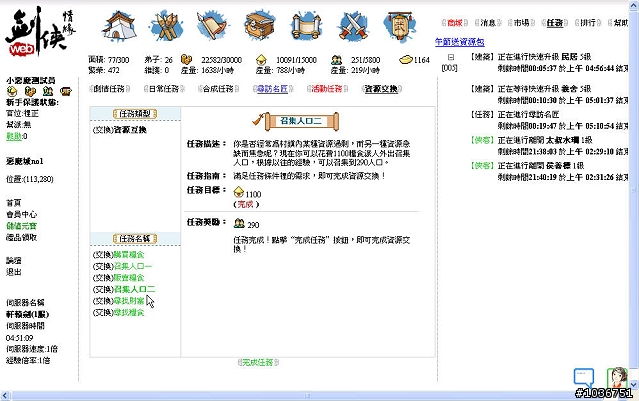Screen dimensions: 639x401
Task: Open the chat bubble icon at bottom right
Action: (x=584, y=378)
